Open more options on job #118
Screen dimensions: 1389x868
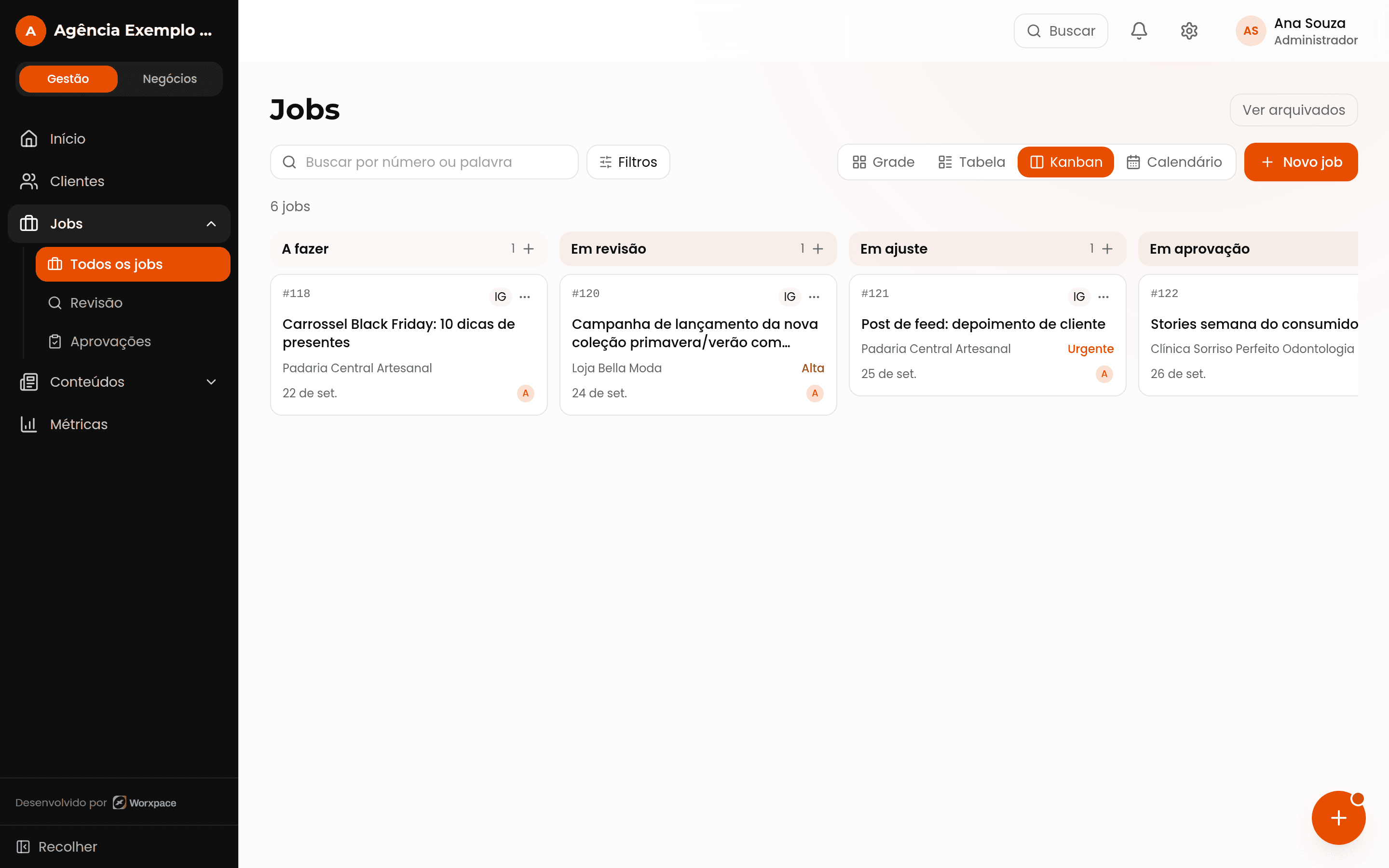(525, 297)
